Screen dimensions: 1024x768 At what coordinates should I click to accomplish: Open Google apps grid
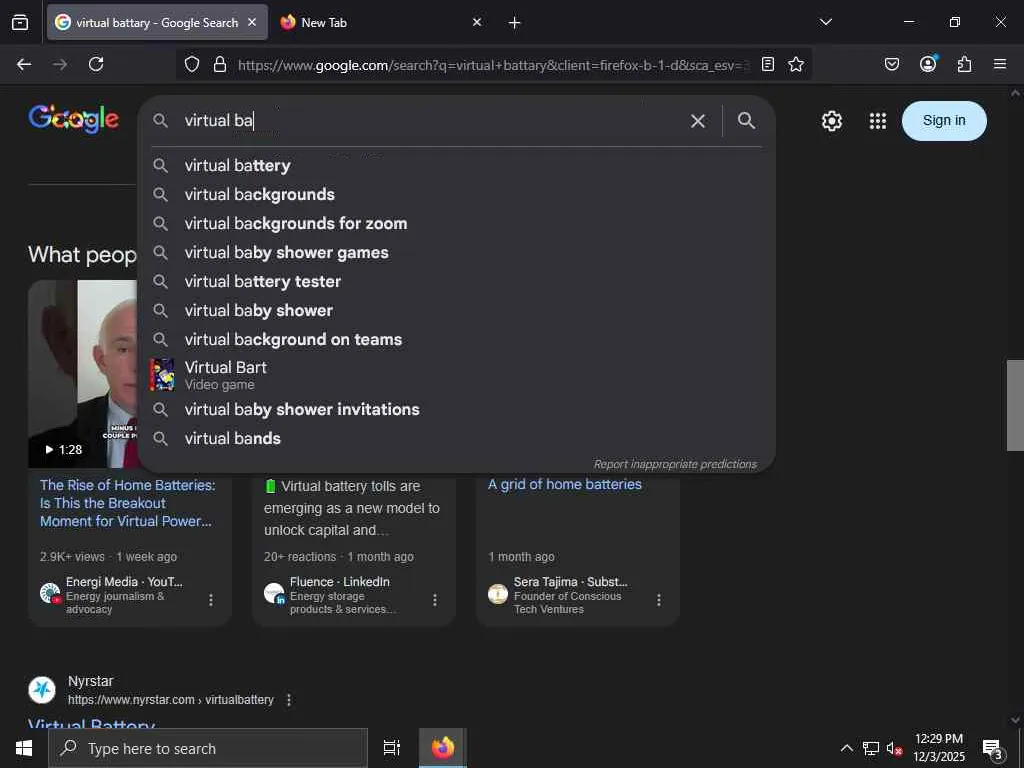pos(878,121)
